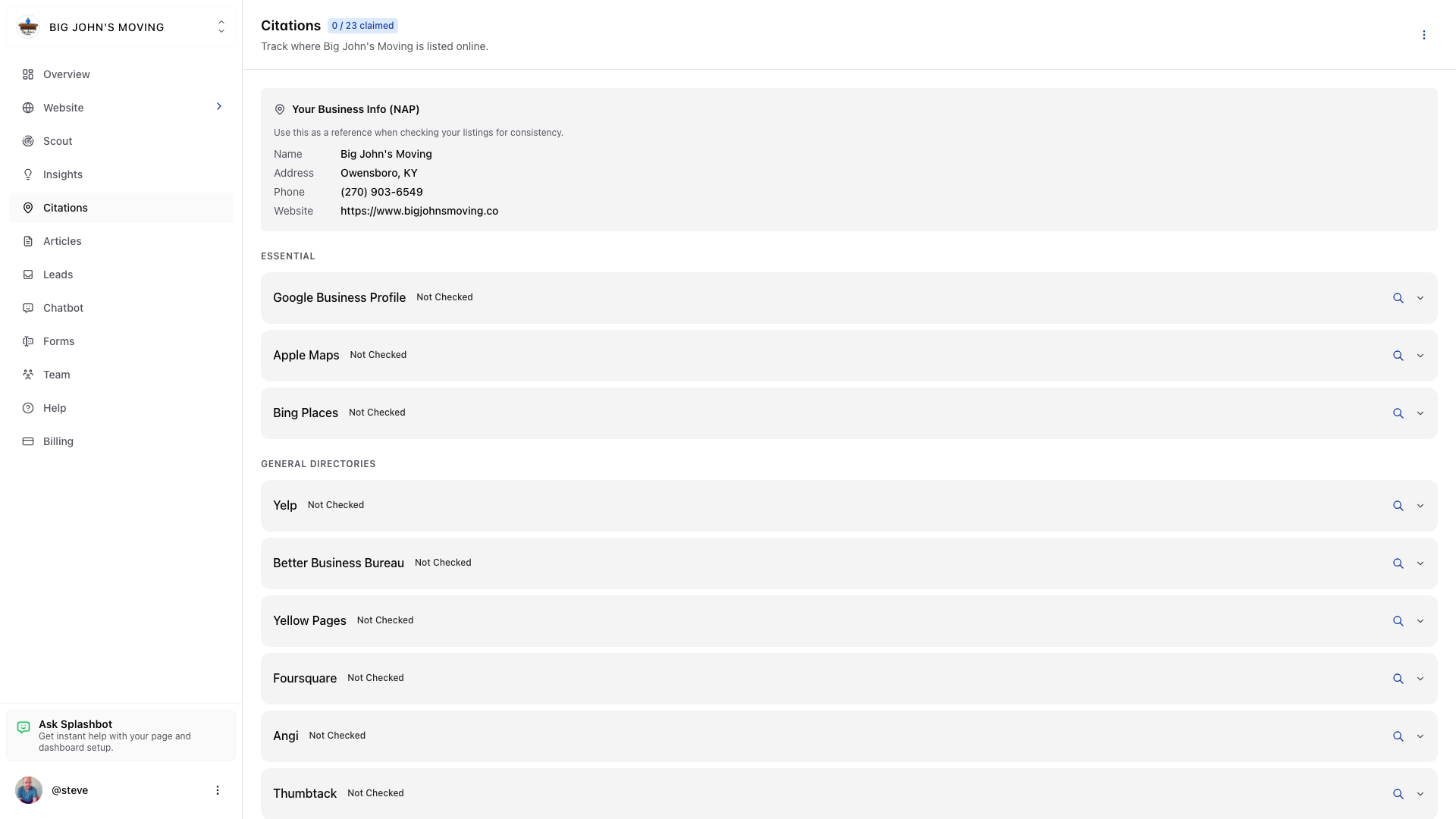Screen dimensions: 1456x819
Task: Click the 0 / 23 claimed badge
Action: click(x=362, y=25)
